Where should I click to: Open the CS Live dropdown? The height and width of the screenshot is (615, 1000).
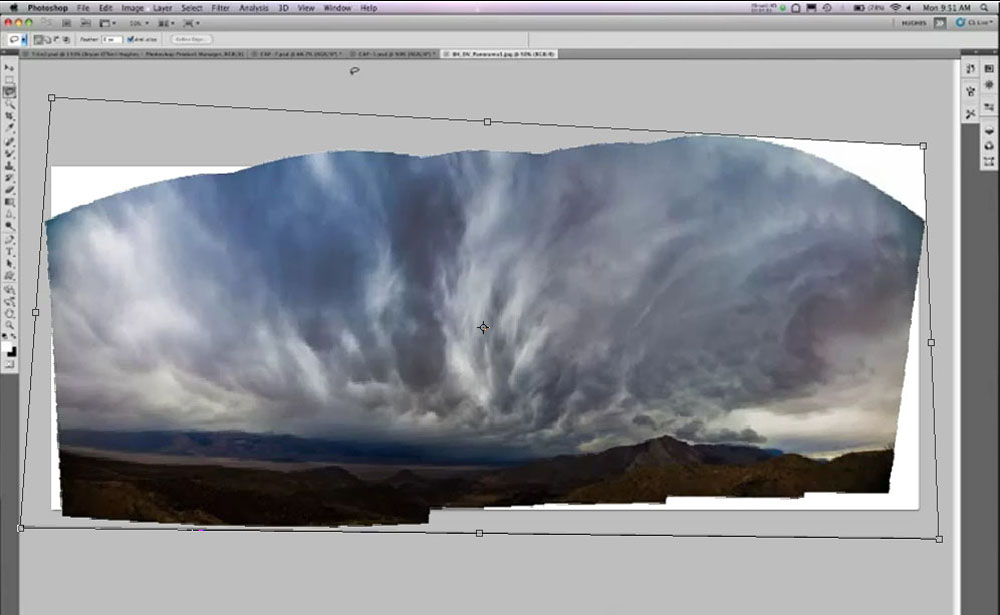(x=973, y=23)
